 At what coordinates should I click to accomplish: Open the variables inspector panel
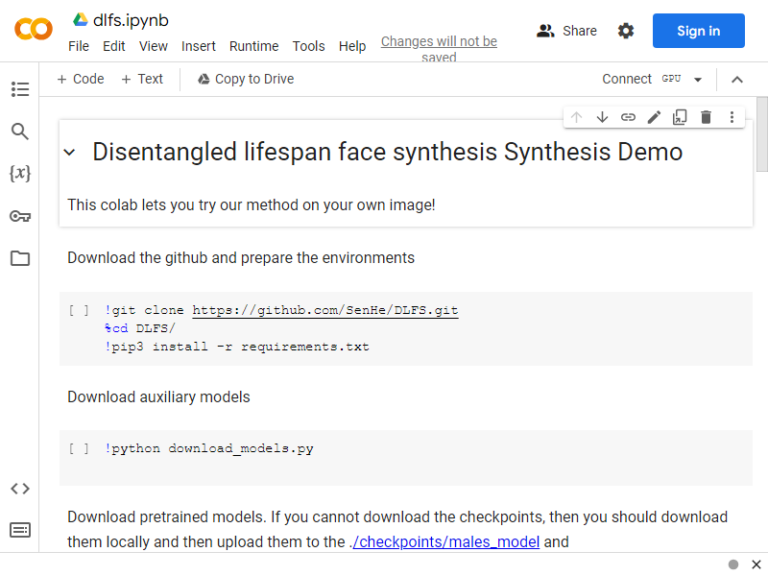coord(20,173)
